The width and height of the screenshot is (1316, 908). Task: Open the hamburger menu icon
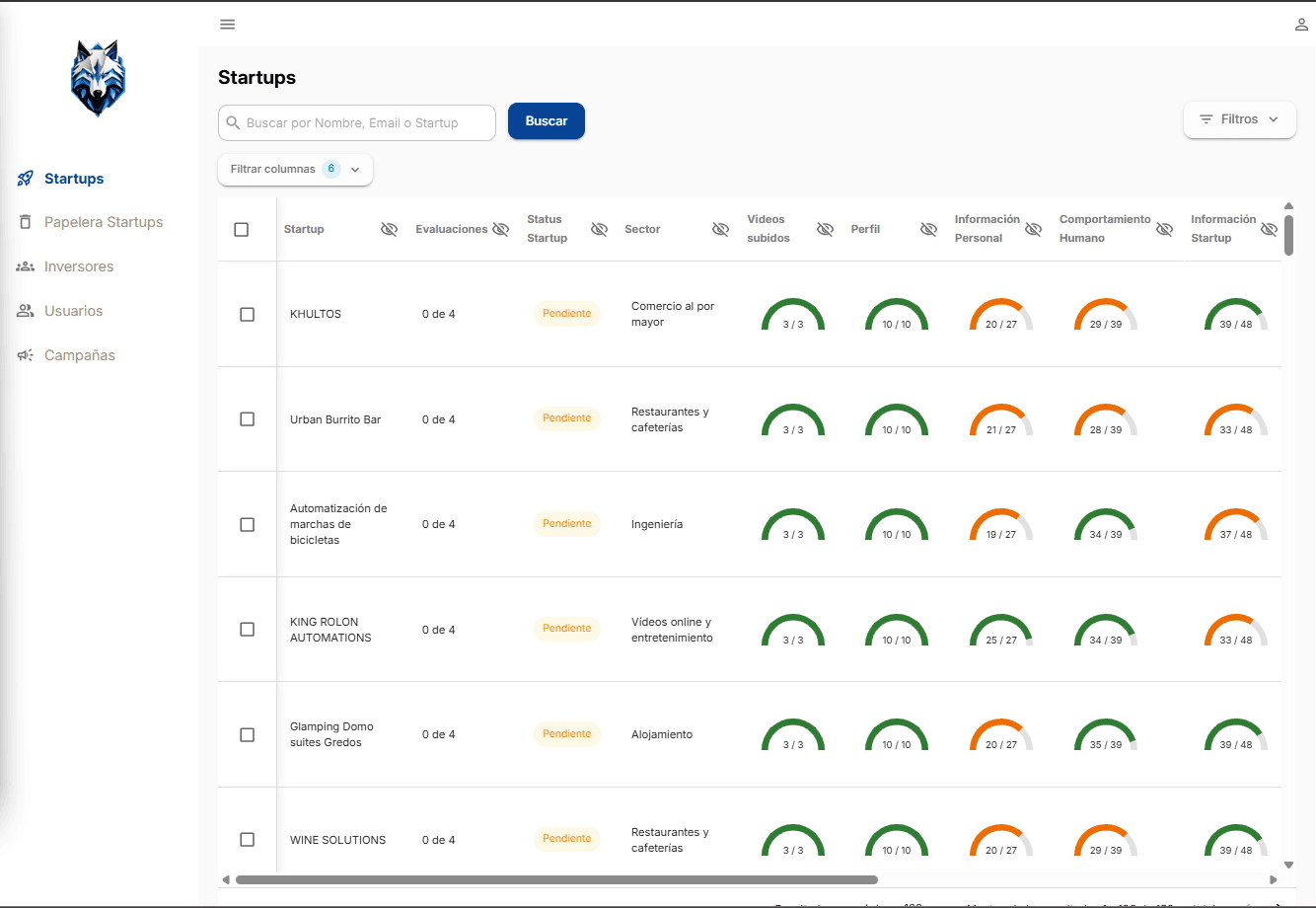228,25
